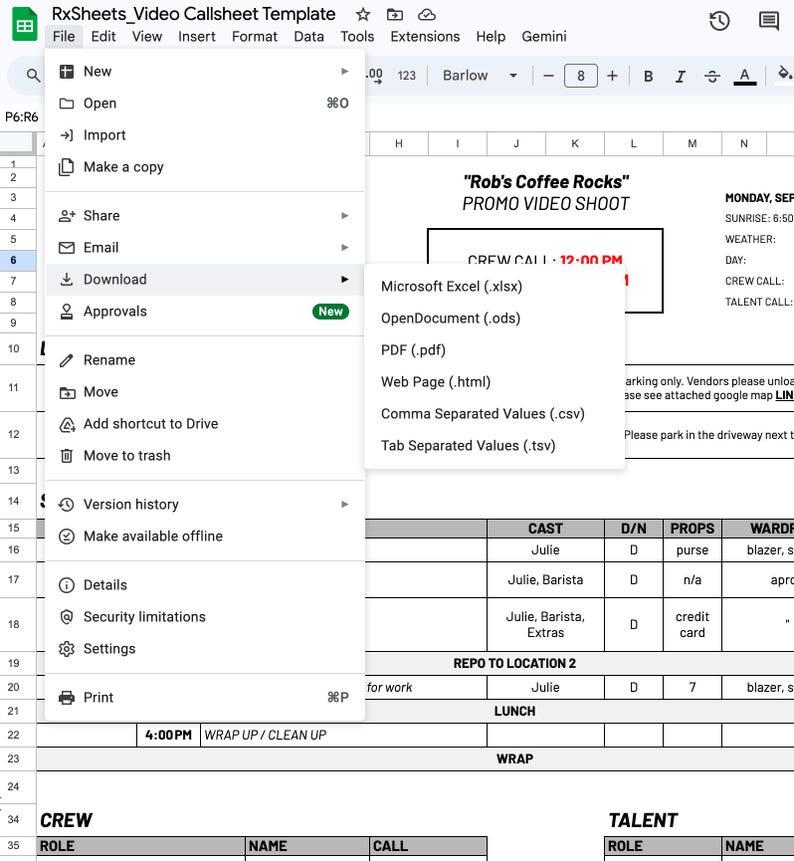Expand the Email submenu
The width and height of the screenshot is (794, 861).
205,247
